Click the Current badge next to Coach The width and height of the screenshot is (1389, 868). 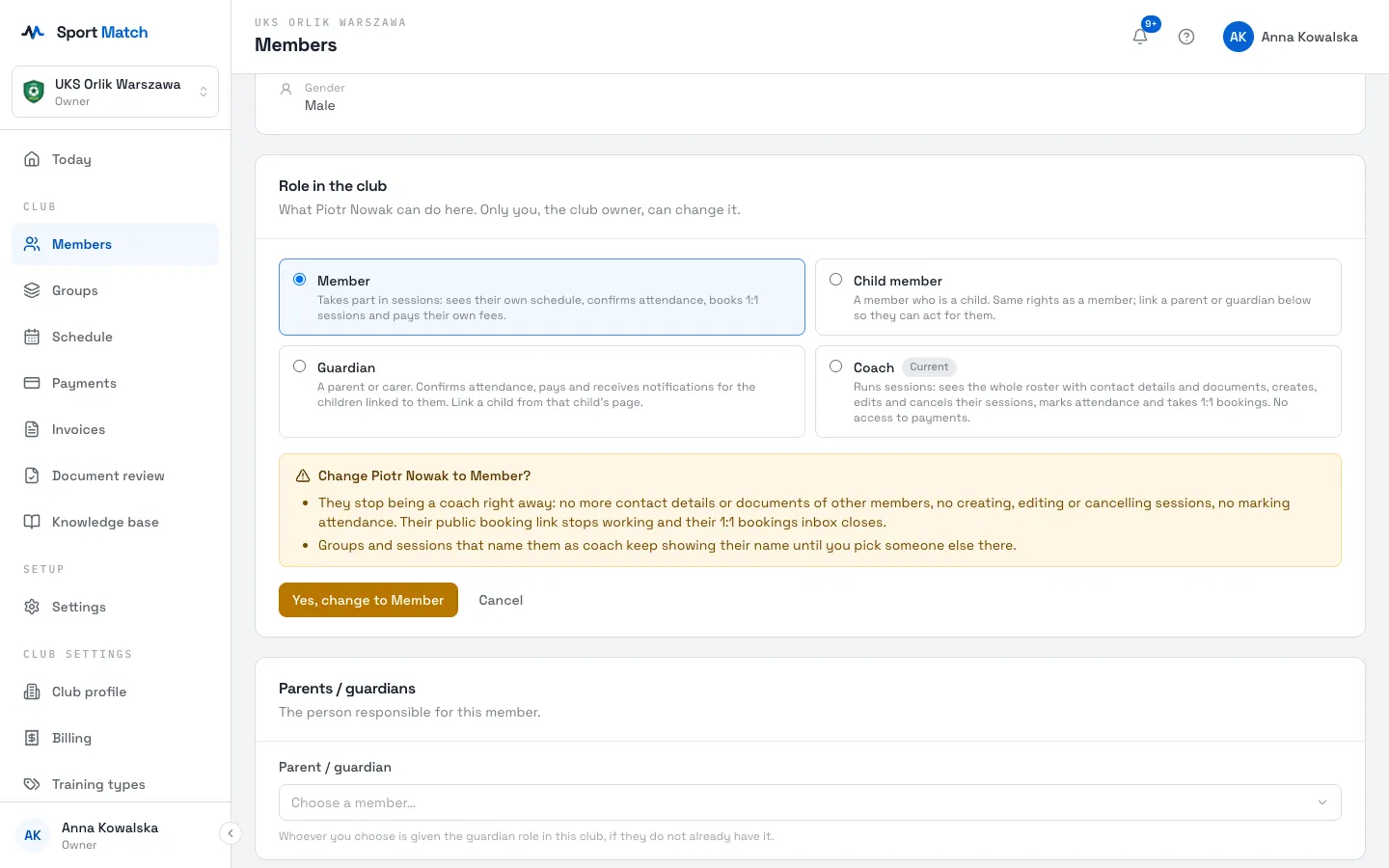[929, 366]
